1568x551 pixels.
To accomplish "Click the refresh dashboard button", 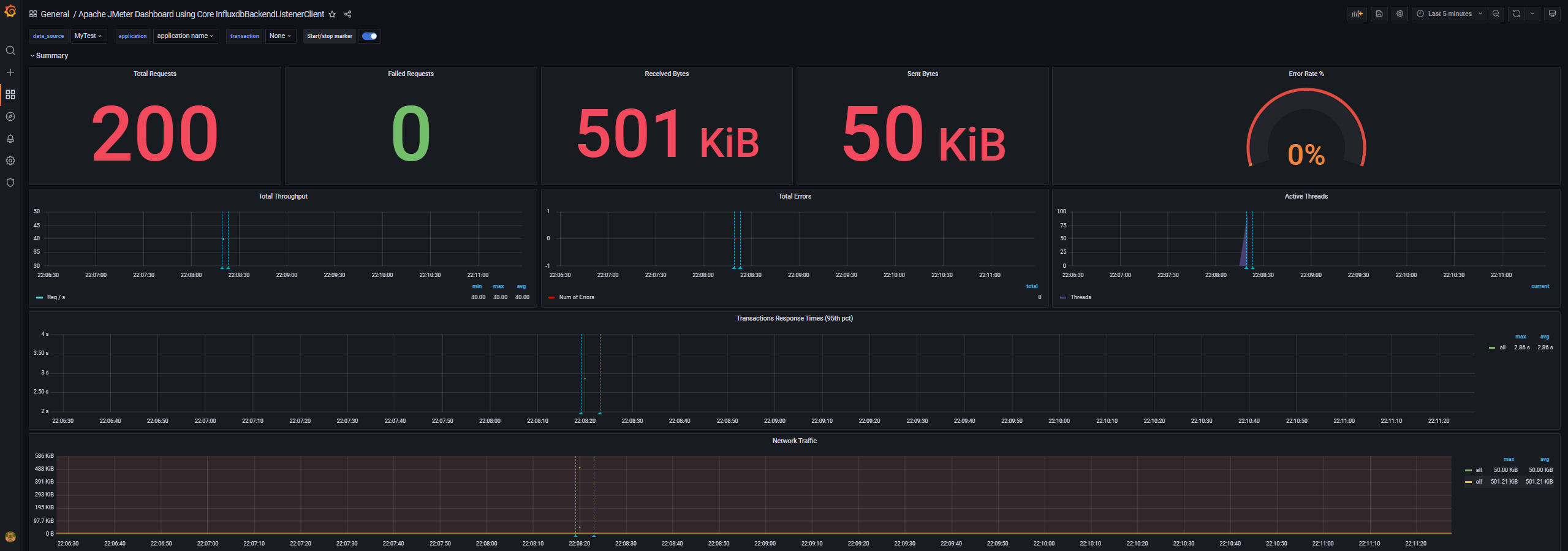I will (x=1517, y=13).
